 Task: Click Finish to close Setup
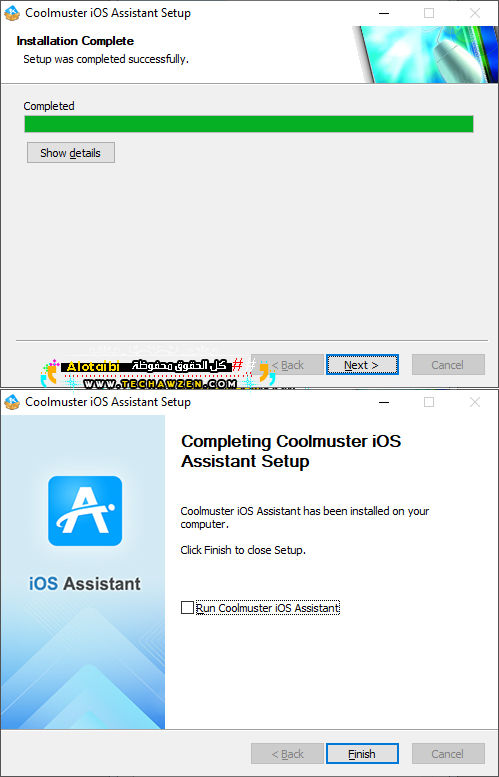[362, 754]
